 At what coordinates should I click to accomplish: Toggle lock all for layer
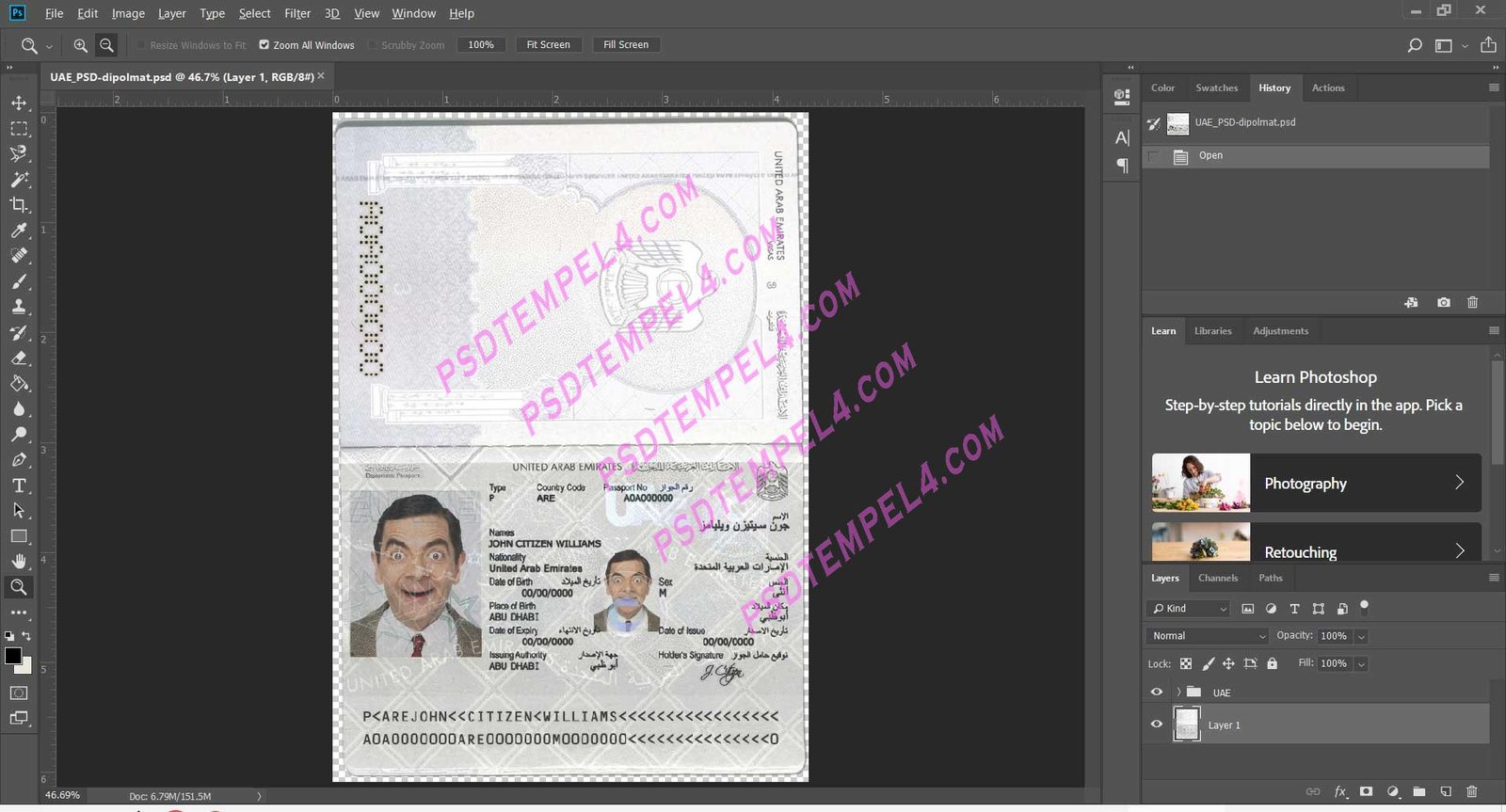1273,663
